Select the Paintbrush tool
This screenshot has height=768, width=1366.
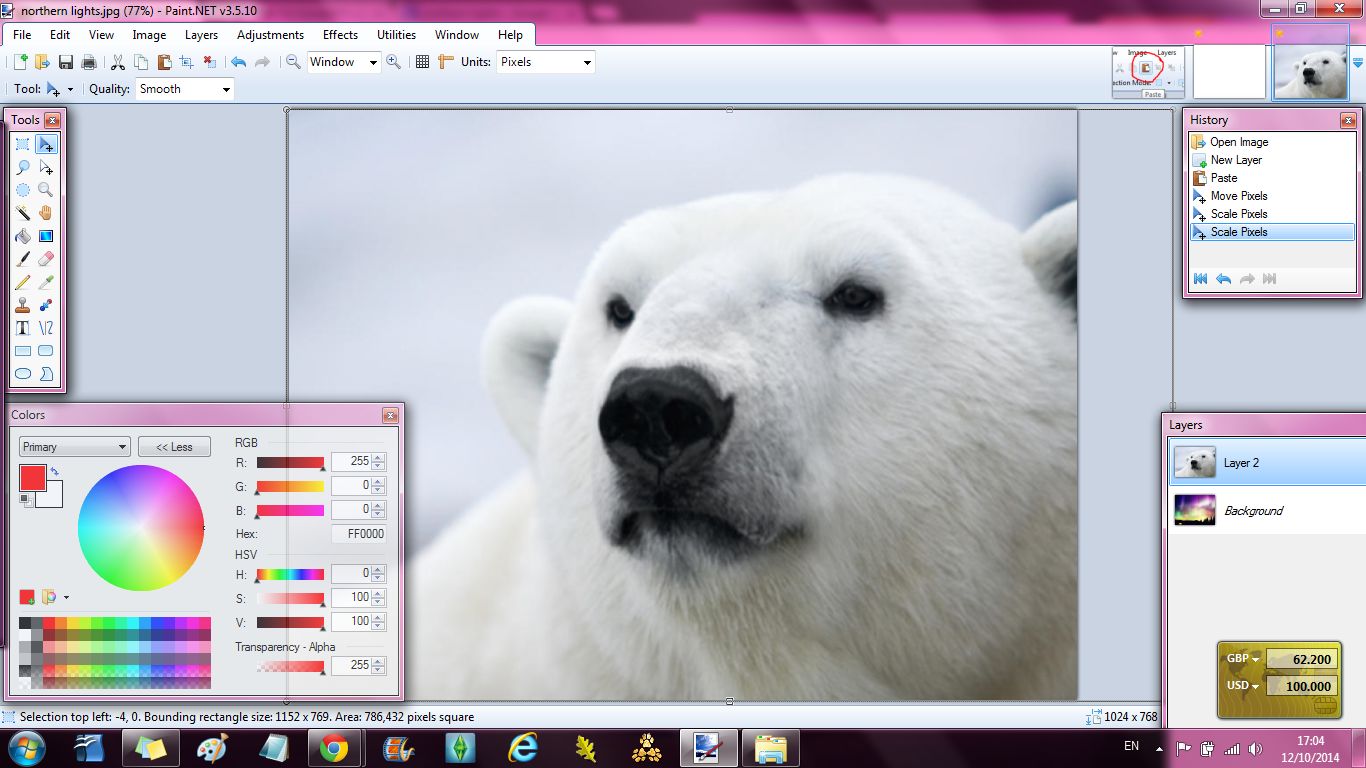22,259
